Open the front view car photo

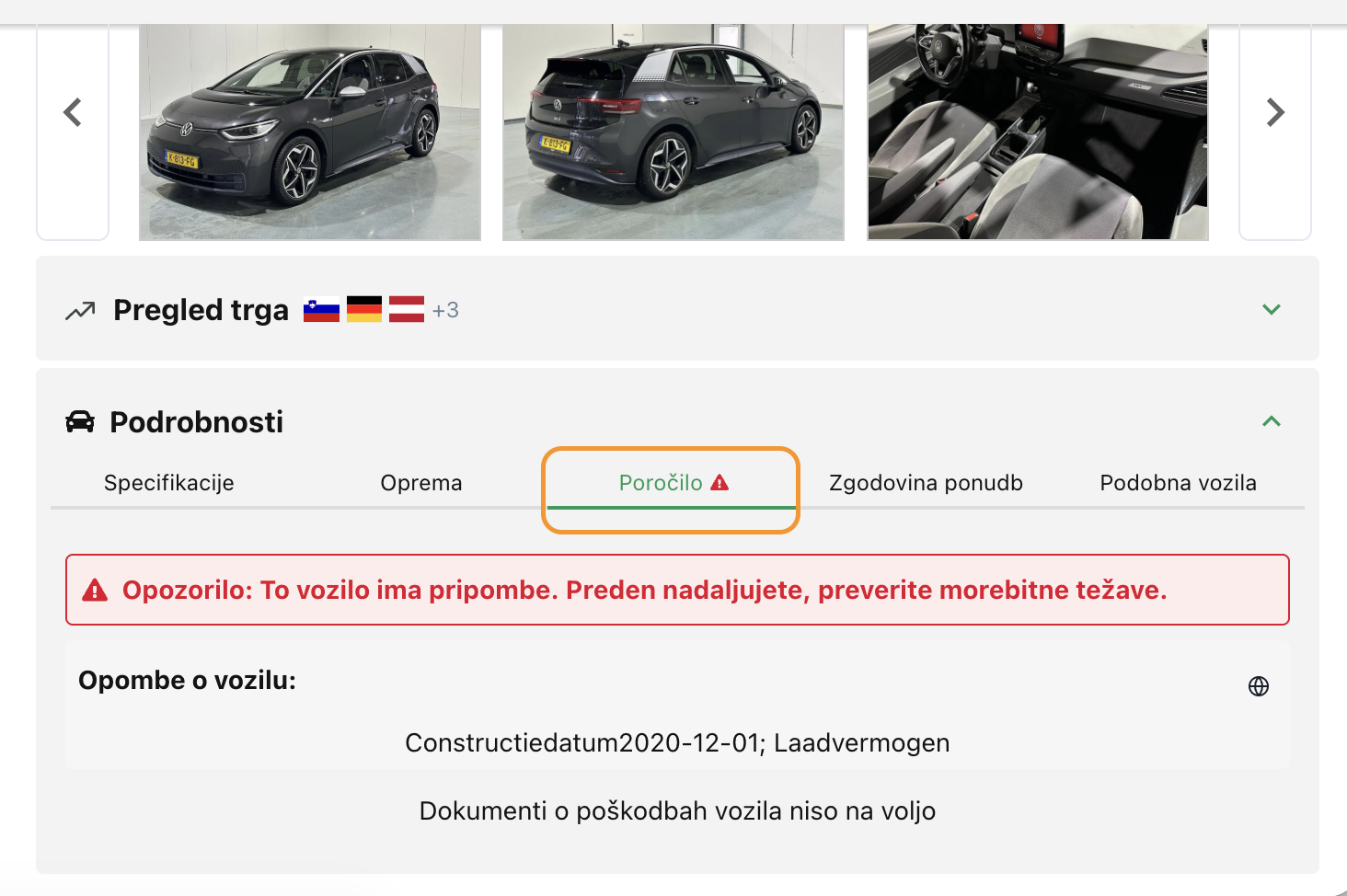click(310, 132)
